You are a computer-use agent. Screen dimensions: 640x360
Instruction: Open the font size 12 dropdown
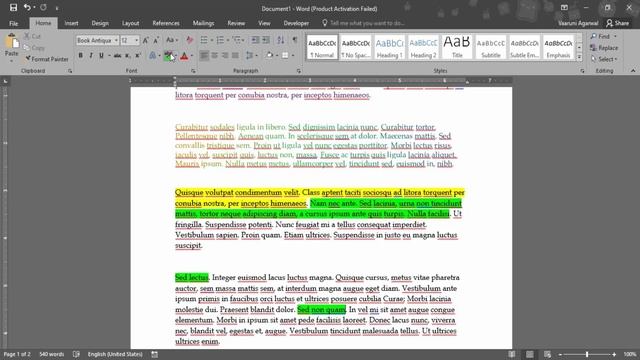(136, 40)
